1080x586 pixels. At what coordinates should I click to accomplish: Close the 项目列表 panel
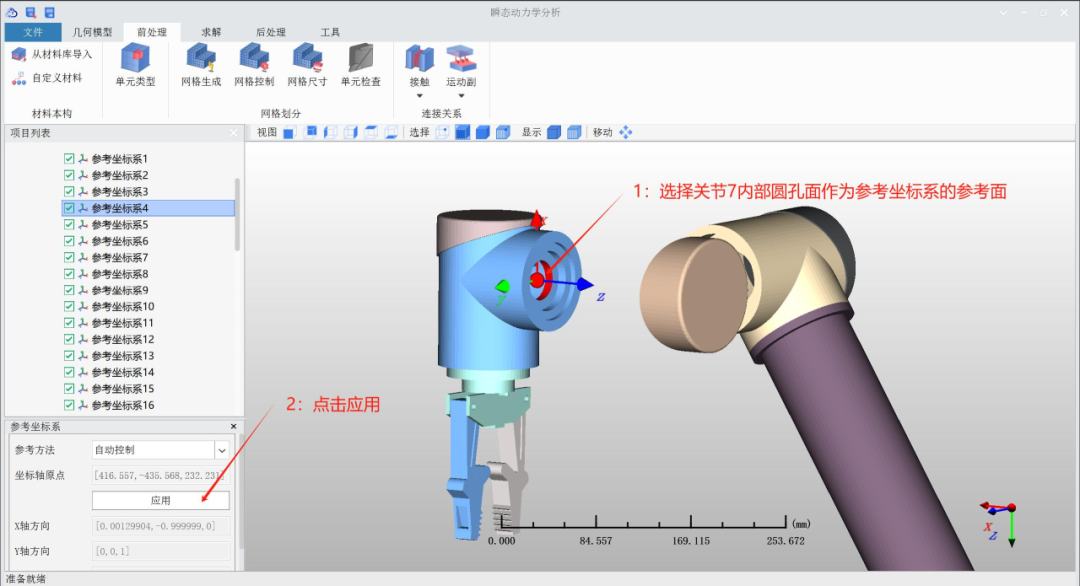pos(233,133)
